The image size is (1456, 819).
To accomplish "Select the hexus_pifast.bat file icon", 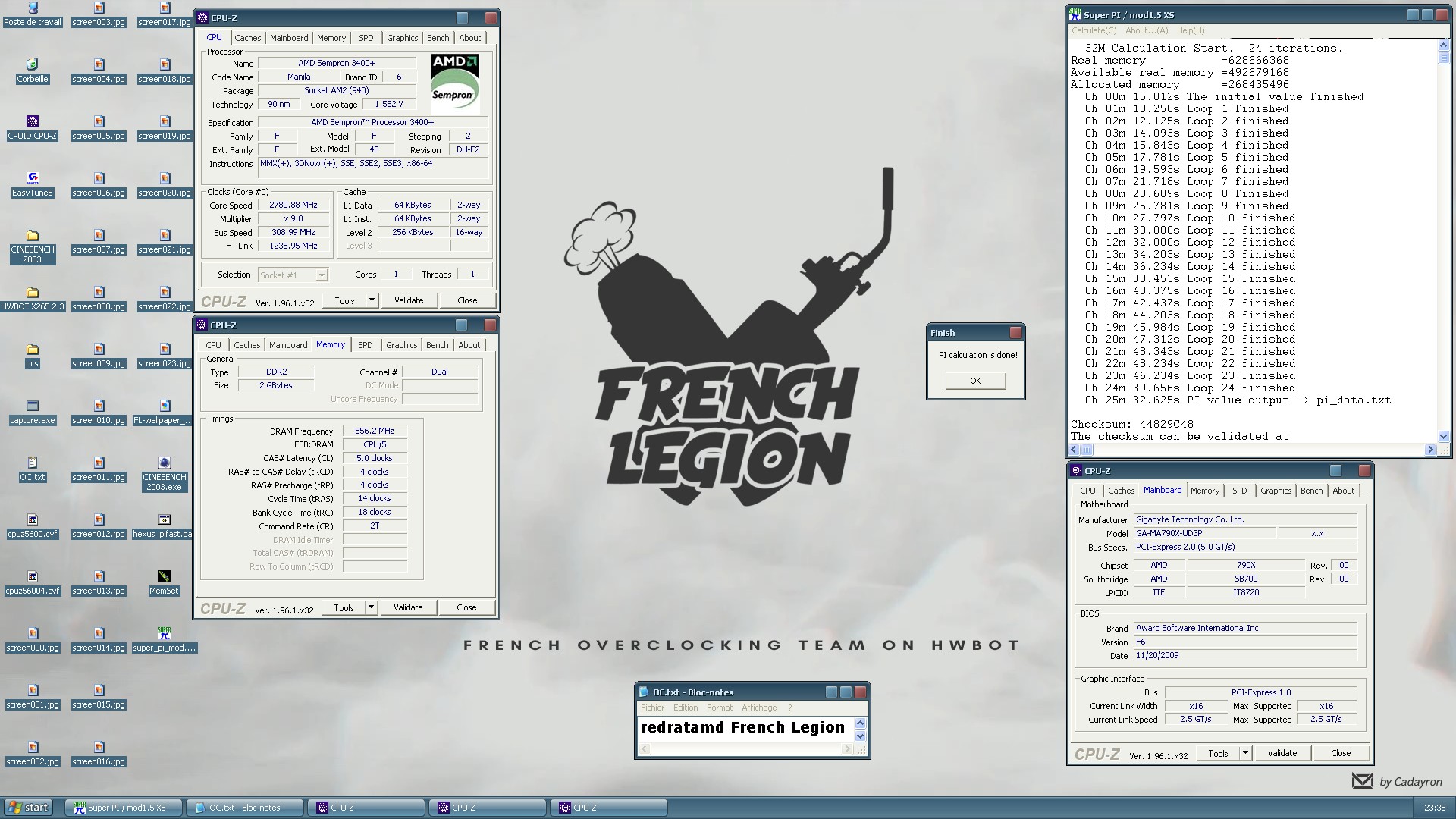I will [x=165, y=526].
